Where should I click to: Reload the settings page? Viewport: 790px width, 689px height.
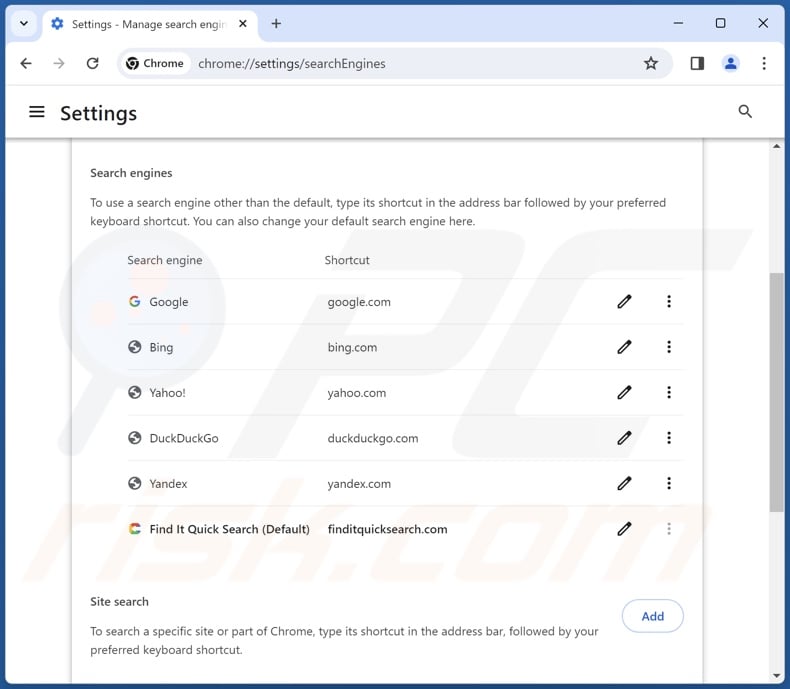coord(92,63)
